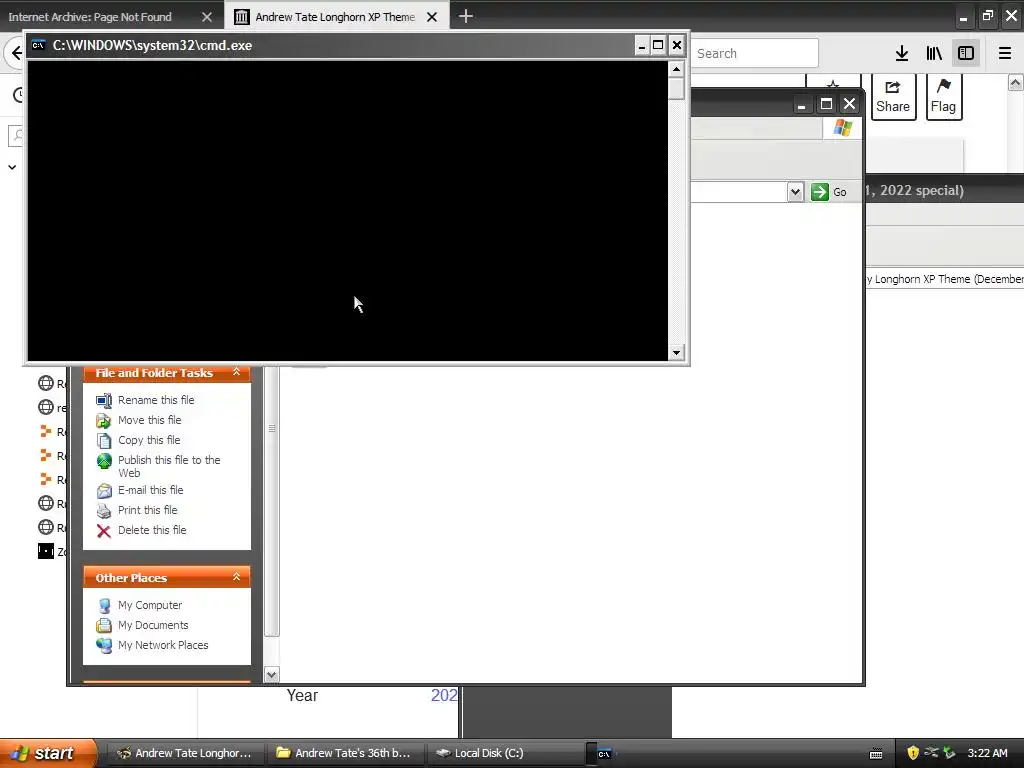Open the browser library icon
The width and height of the screenshot is (1024, 768).
(x=934, y=54)
